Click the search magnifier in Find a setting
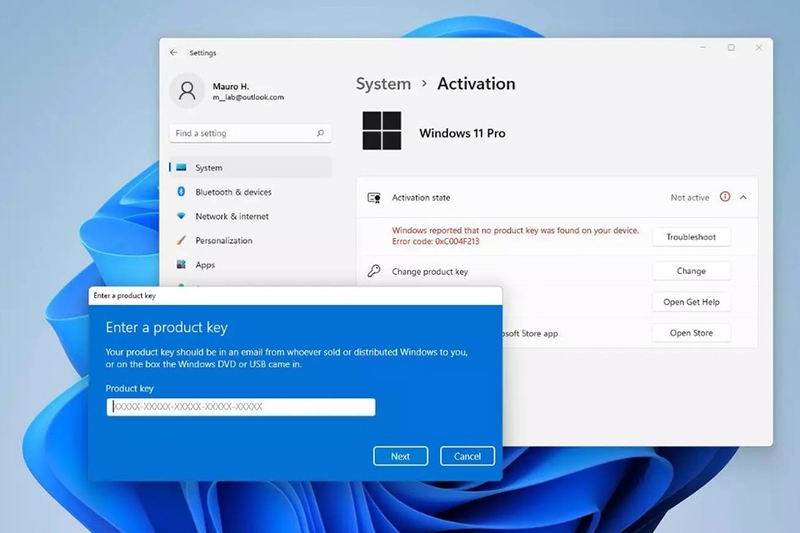The image size is (800, 533). [x=320, y=133]
